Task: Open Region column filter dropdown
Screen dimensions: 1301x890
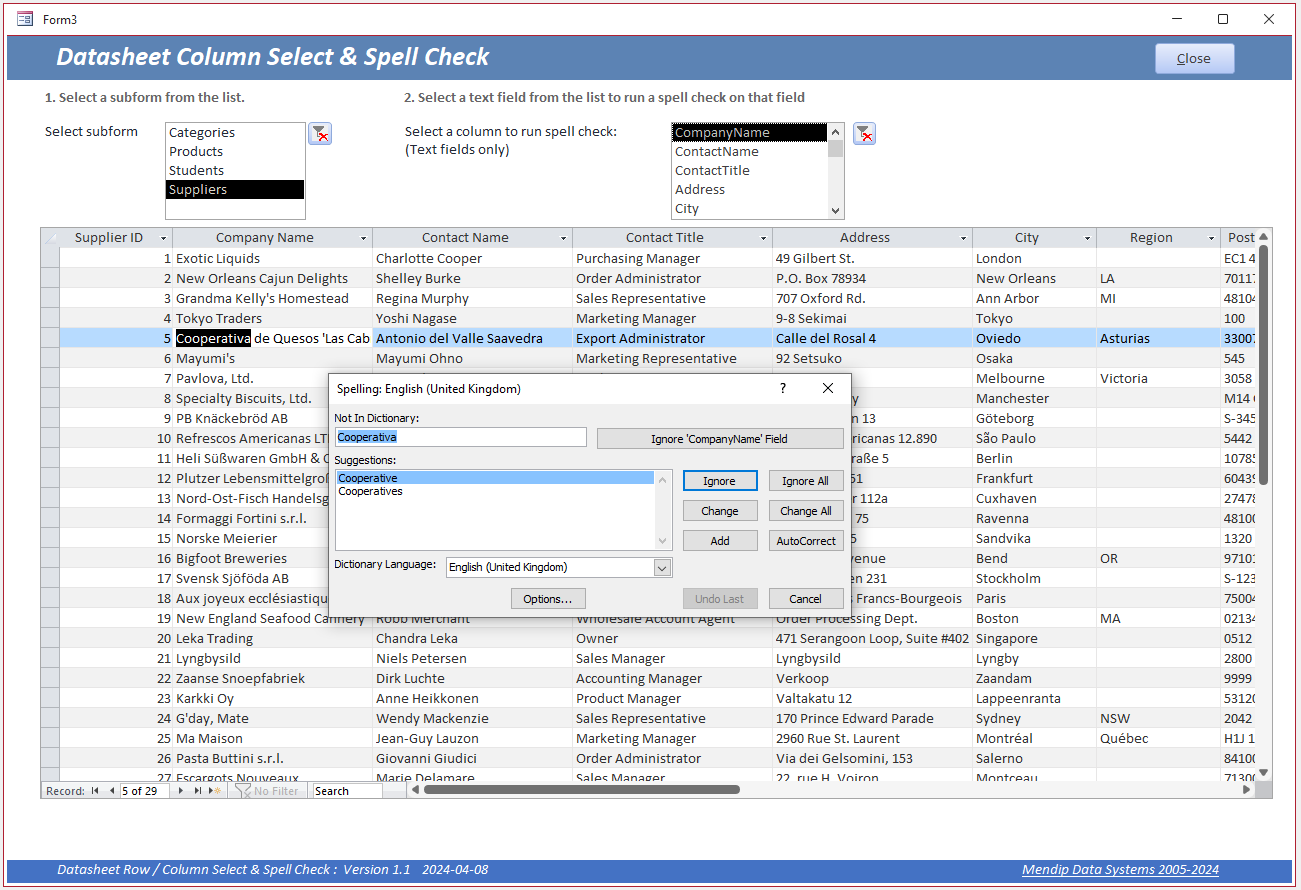Action: tap(1212, 238)
